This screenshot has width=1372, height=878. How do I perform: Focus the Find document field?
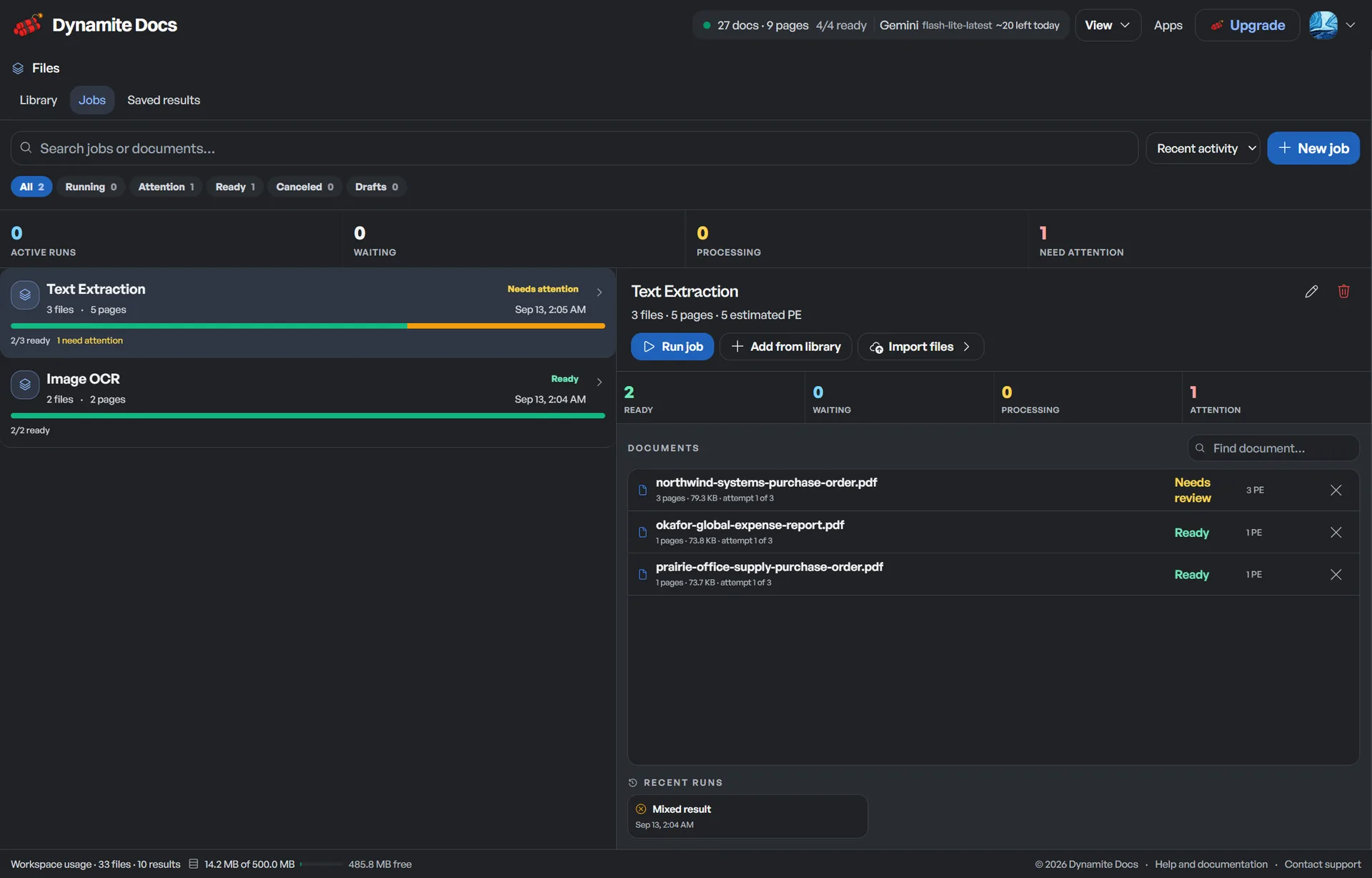tap(1273, 448)
